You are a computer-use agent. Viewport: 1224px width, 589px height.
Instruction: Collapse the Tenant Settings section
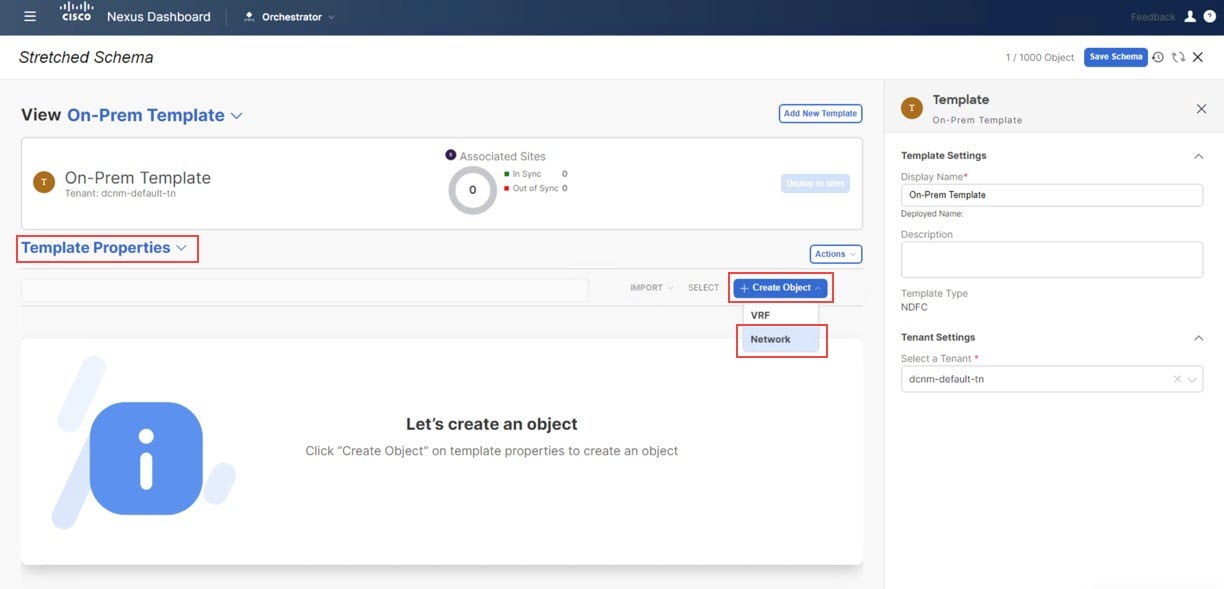pyautogui.click(x=1198, y=338)
